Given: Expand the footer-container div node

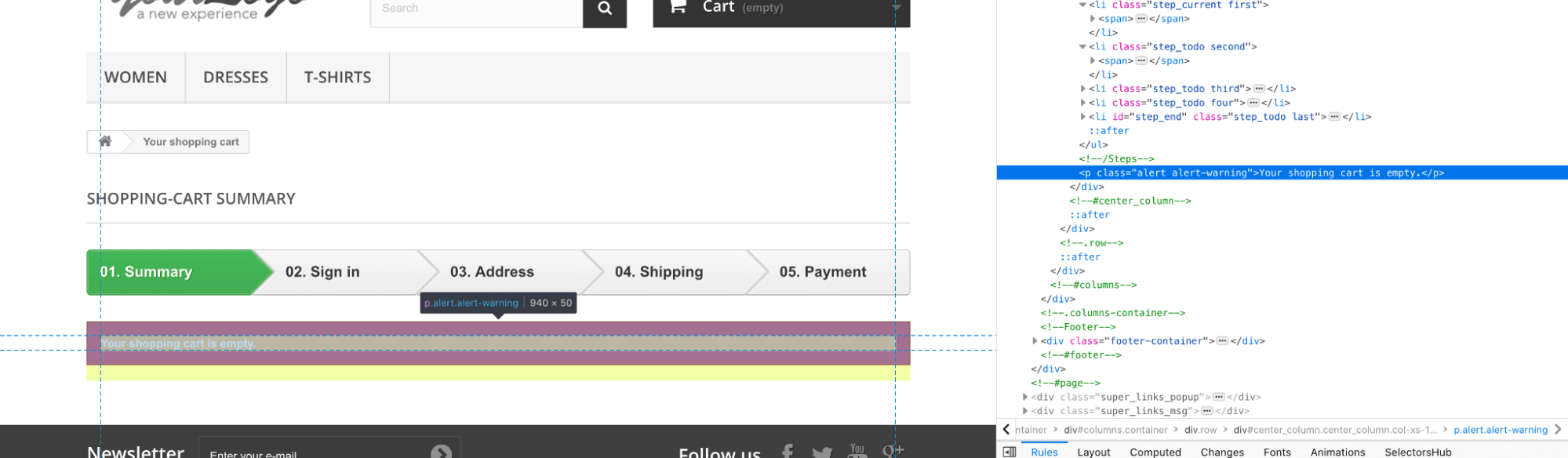Looking at the screenshot, I should point(1035,341).
